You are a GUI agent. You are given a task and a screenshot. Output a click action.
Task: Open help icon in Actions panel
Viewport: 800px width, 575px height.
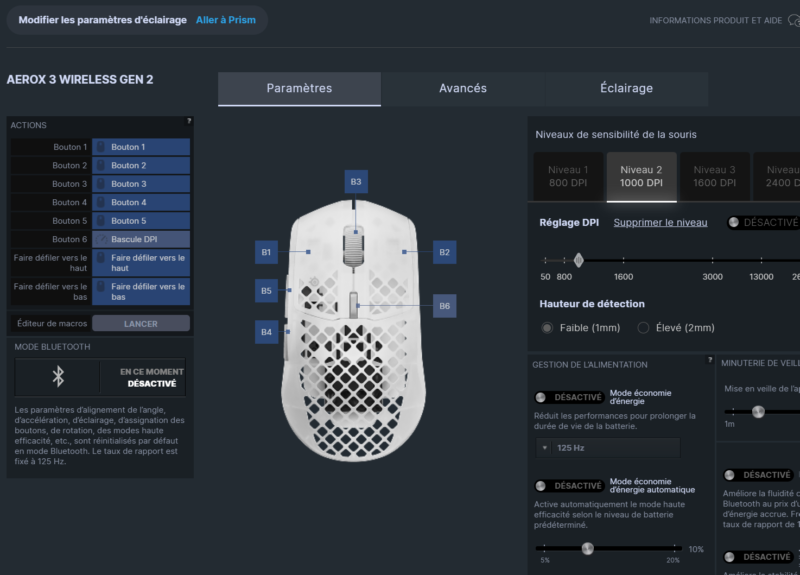click(189, 121)
